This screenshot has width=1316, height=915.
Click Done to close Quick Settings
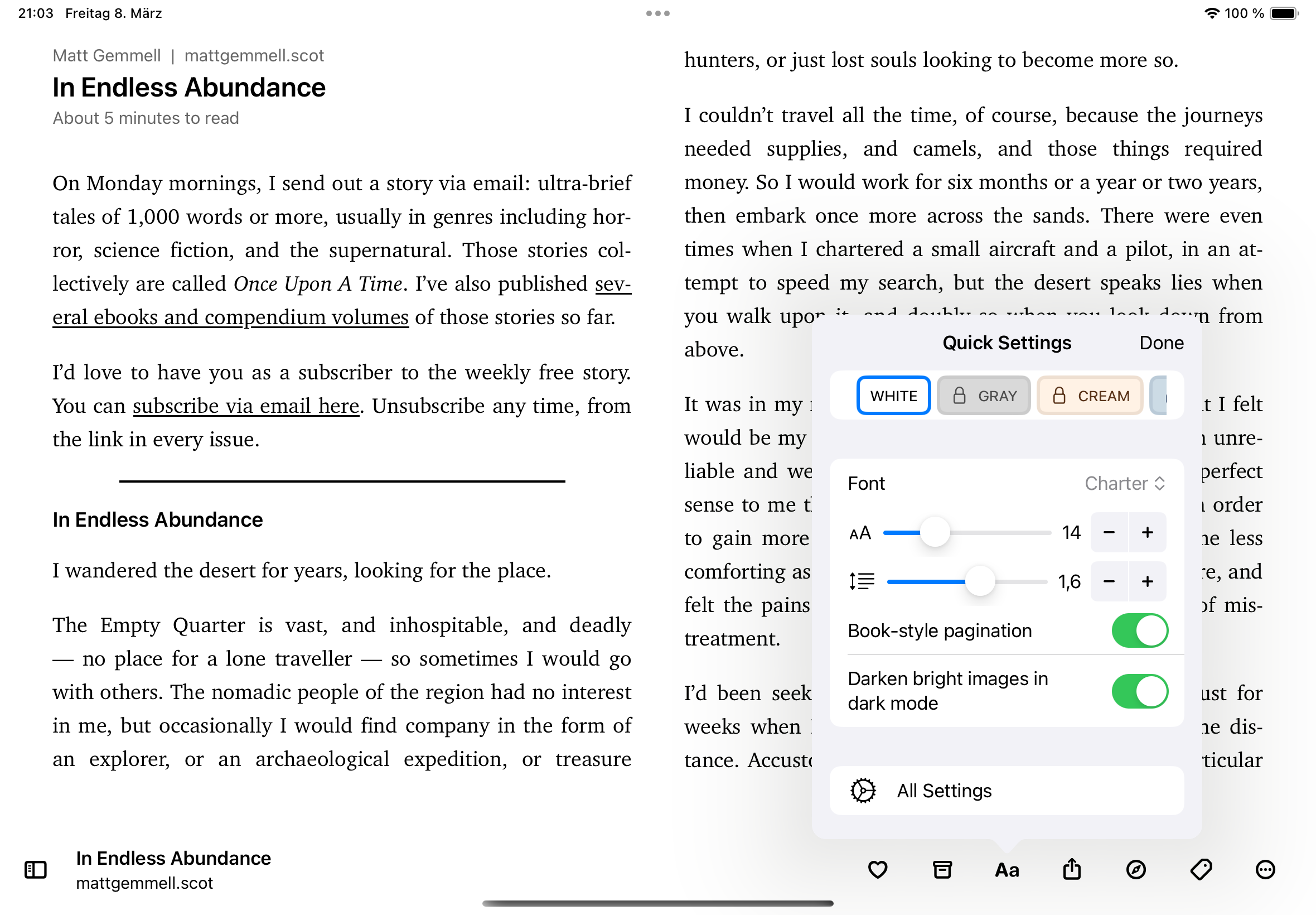coord(1162,343)
